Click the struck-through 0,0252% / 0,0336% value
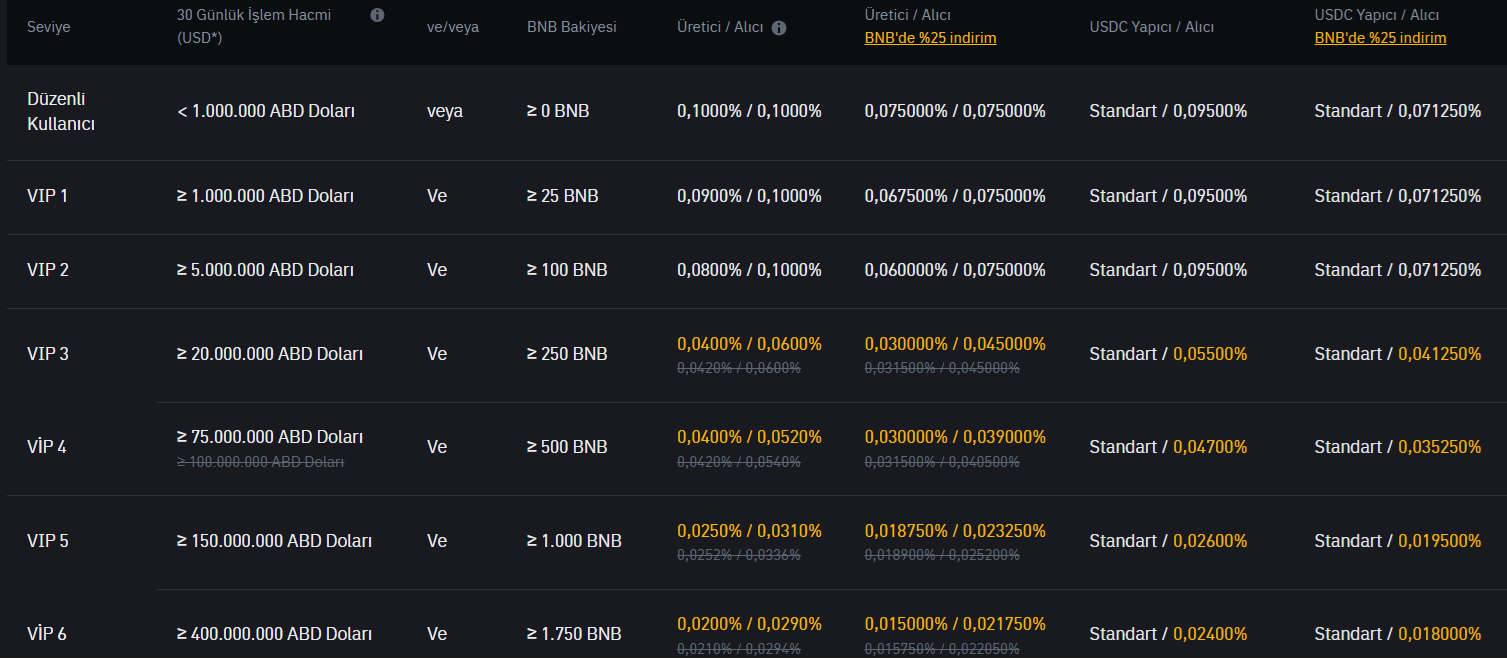 pos(739,555)
